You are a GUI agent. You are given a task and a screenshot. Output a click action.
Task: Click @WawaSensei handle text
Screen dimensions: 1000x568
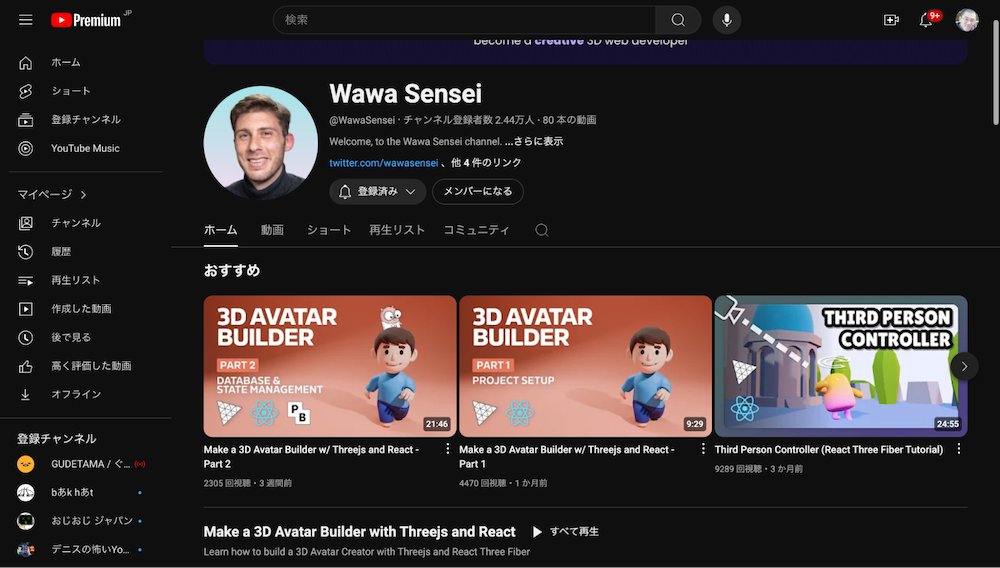362,120
